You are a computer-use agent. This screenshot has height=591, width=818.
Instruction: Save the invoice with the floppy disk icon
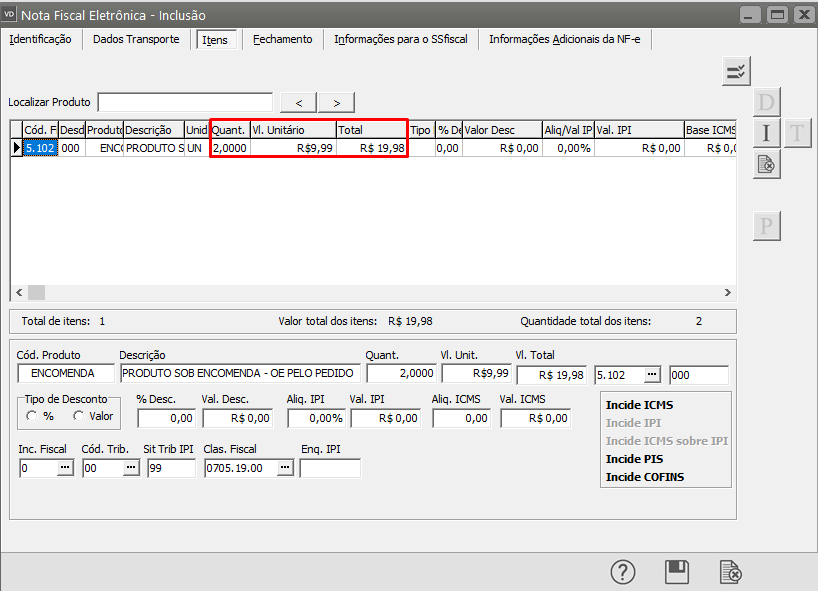tap(677, 571)
